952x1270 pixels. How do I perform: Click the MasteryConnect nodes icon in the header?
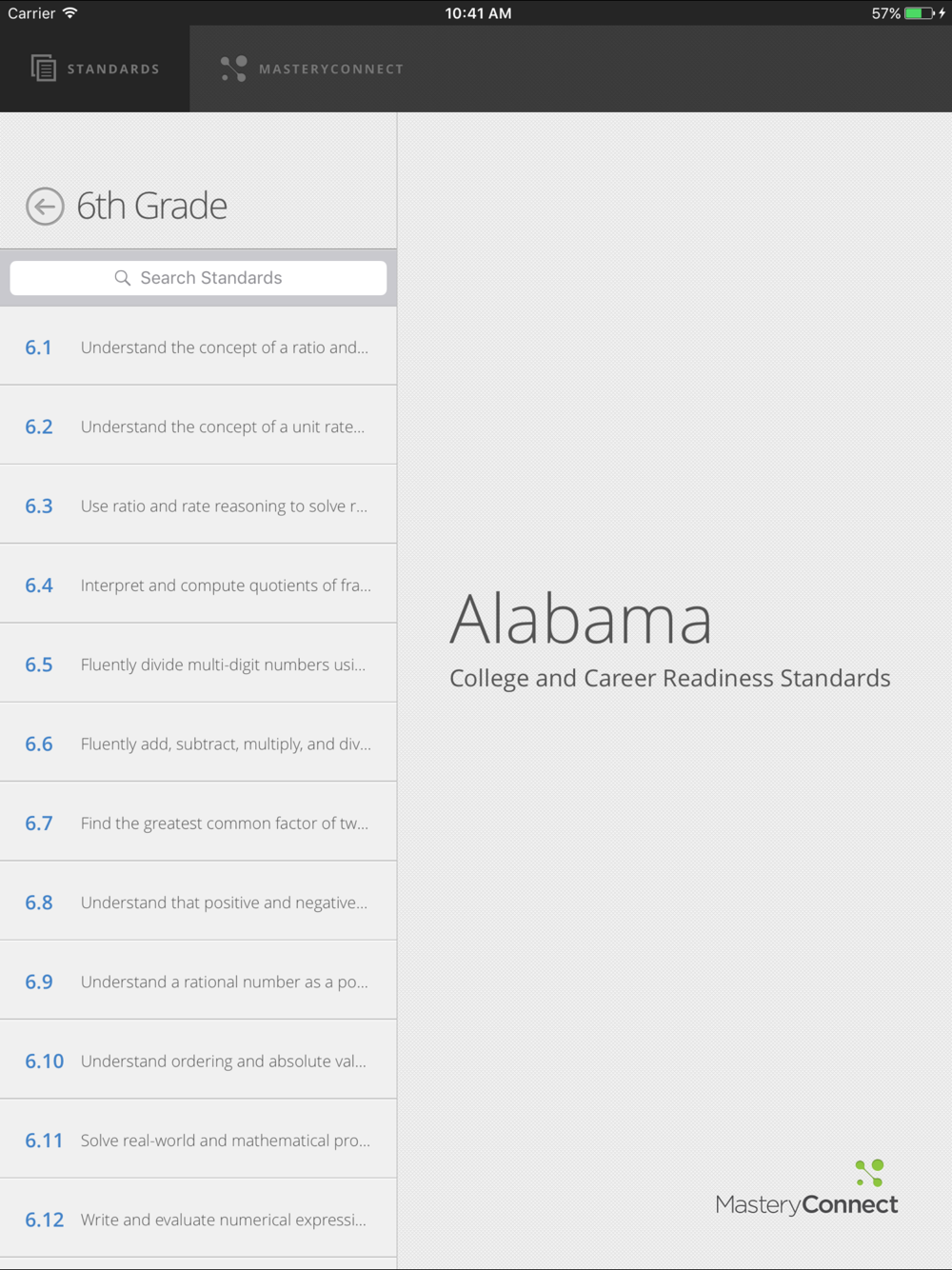pos(234,69)
